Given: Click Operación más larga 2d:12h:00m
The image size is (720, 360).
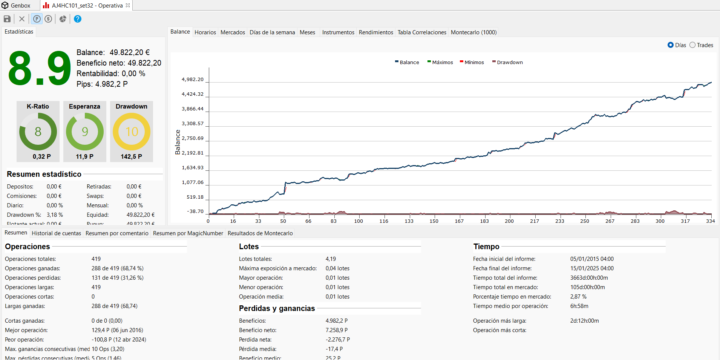Looking at the screenshot, I should click(x=585, y=321).
